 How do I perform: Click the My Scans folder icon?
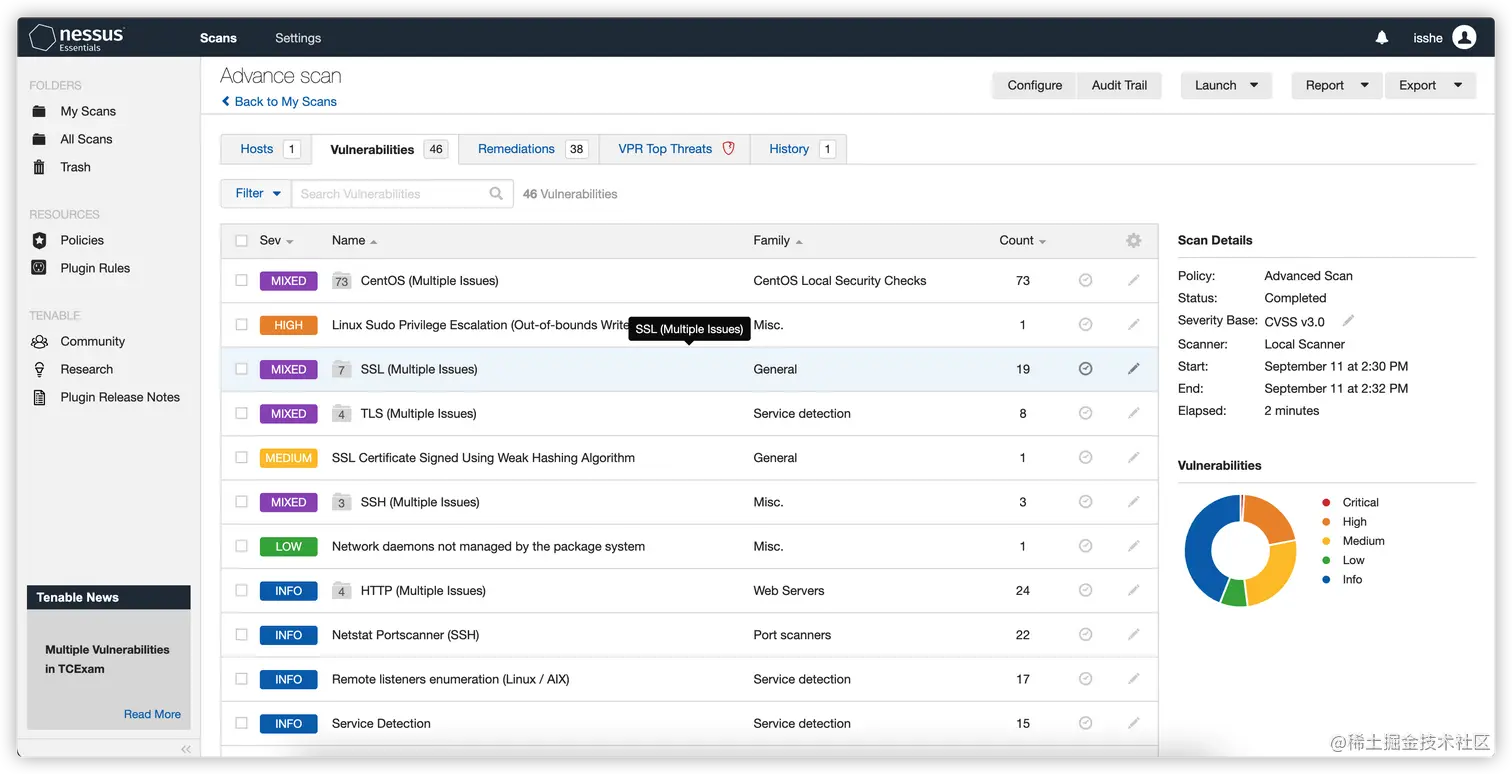[39, 111]
